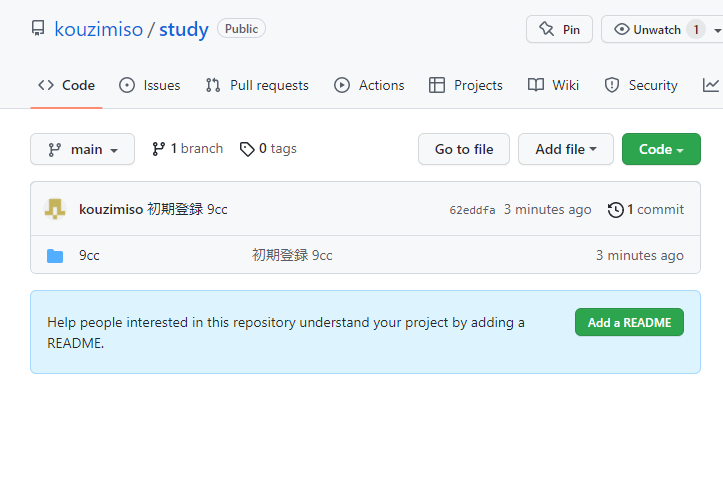Image resolution: width=723 pixels, height=493 pixels.
Task: Click the tags icon
Action: coord(247,149)
